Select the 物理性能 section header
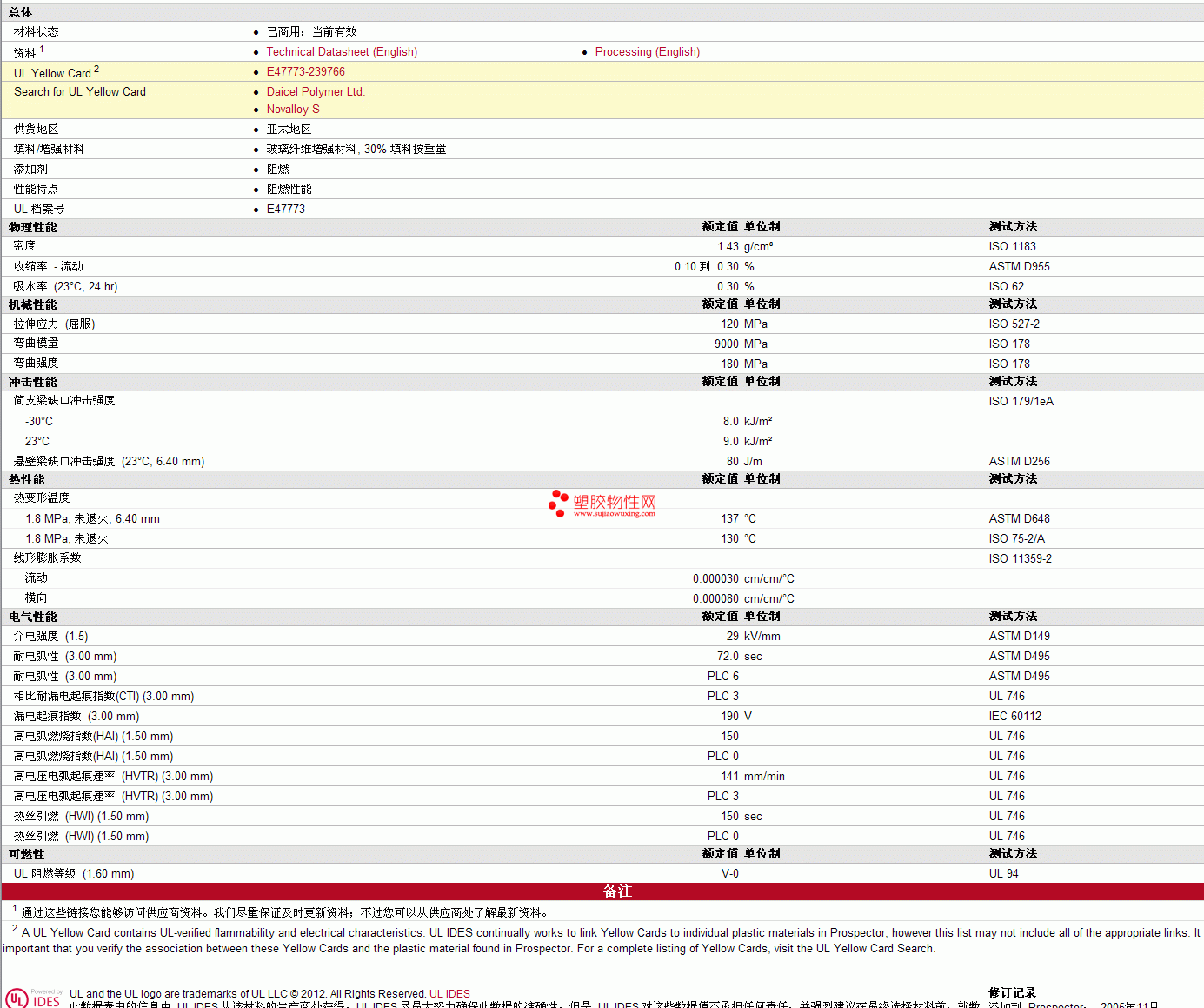Image resolution: width=1204 pixels, height=1008 pixels. coord(33,227)
